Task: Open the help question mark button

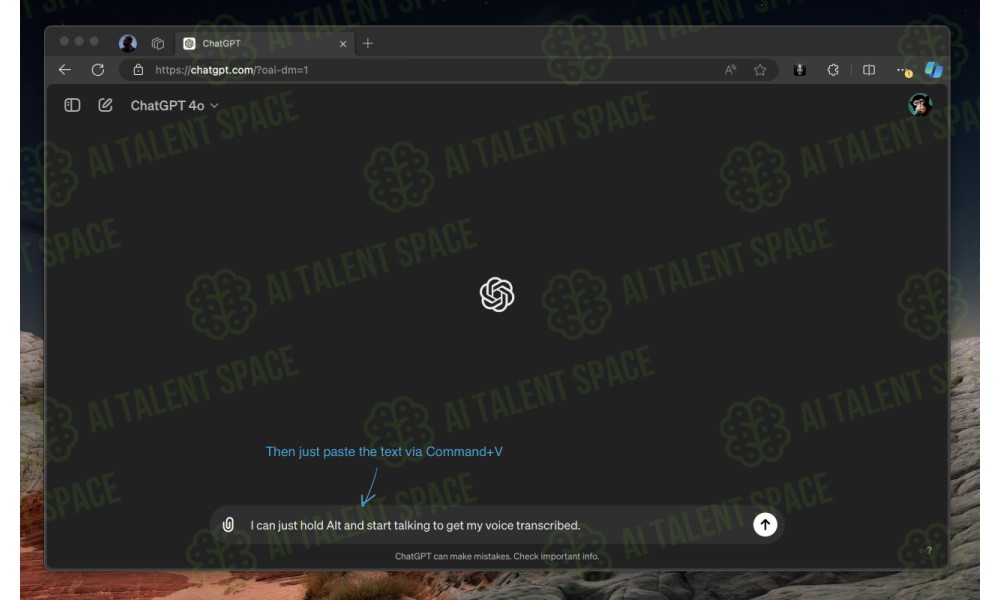Action: coord(929,550)
